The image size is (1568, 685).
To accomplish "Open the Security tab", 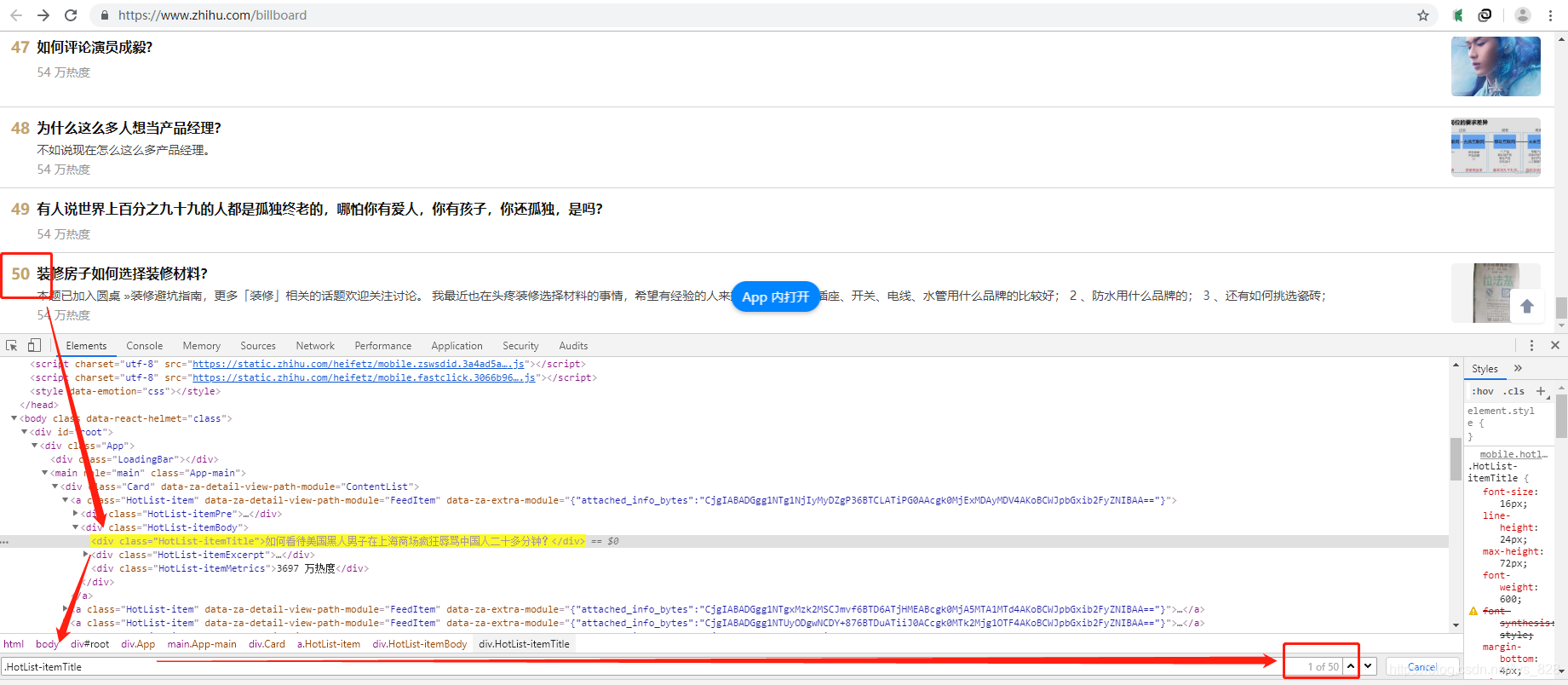I will pyautogui.click(x=520, y=346).
